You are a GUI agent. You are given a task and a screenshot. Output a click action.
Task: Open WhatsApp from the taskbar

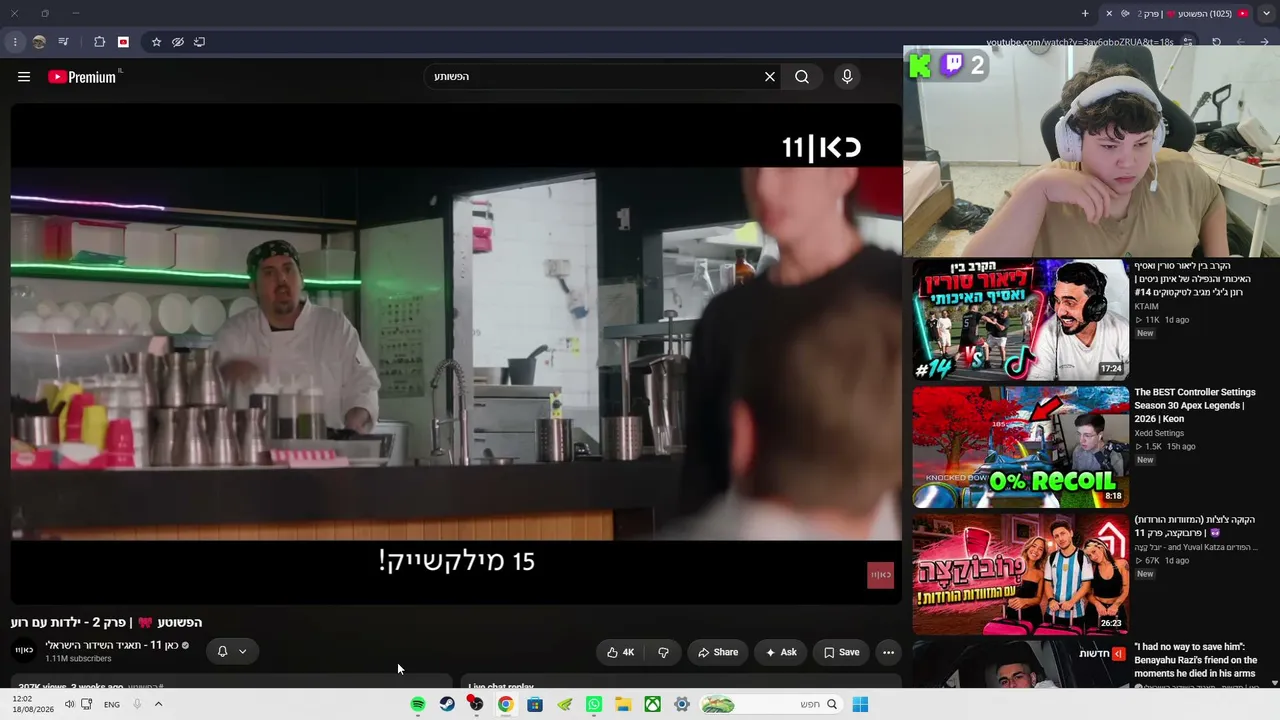pos(594,704)
